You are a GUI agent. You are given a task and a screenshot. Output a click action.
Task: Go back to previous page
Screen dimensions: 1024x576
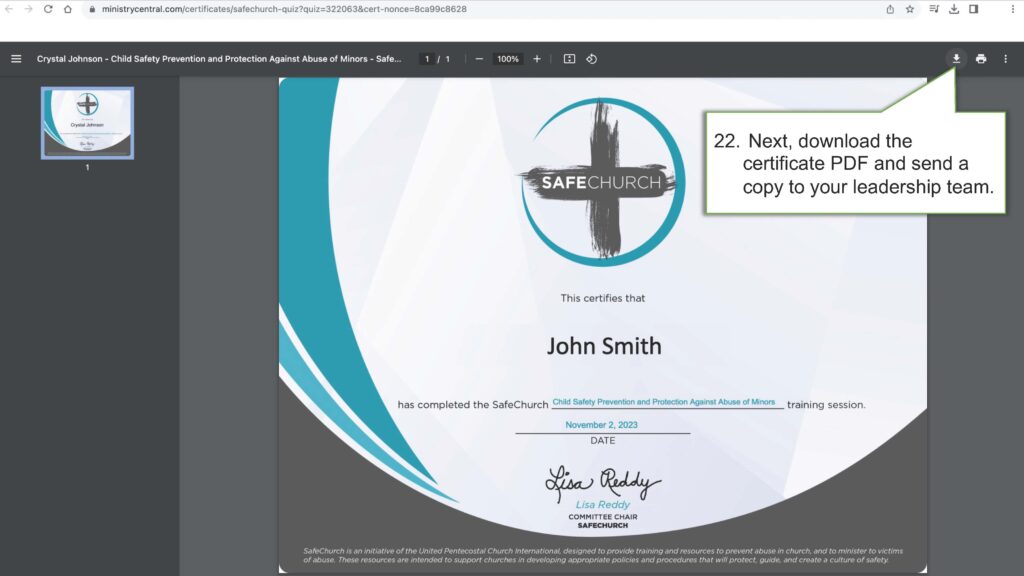coord(9,9)
